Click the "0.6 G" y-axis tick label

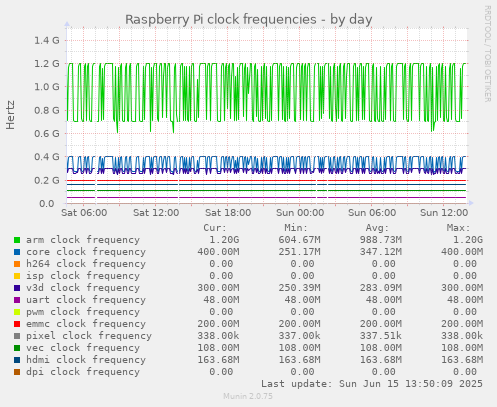[47, 134]
